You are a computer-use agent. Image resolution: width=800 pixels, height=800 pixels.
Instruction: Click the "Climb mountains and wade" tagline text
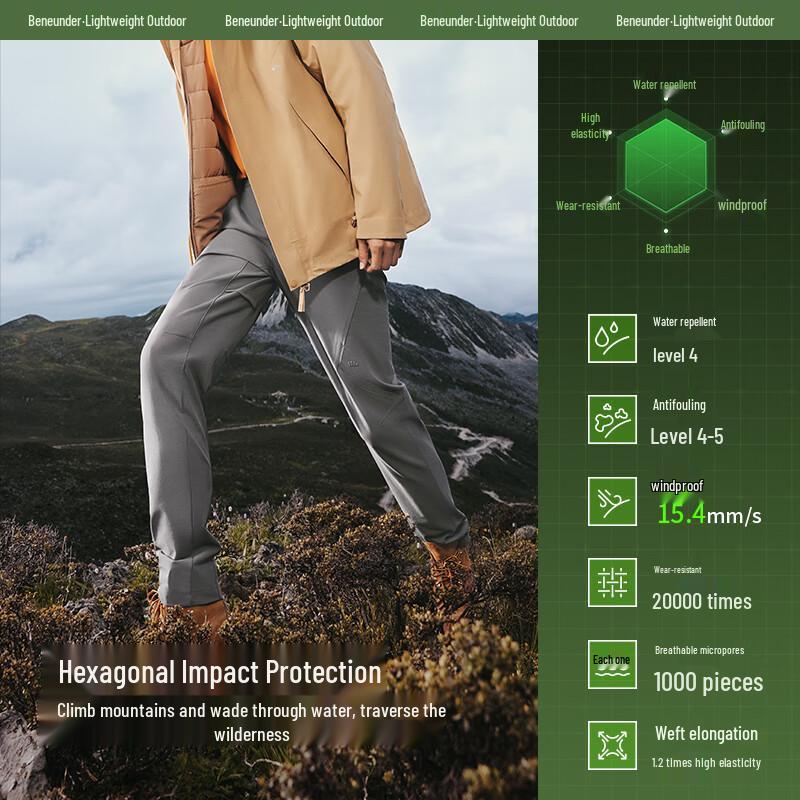pyautogui.click(x=251, y=722)
